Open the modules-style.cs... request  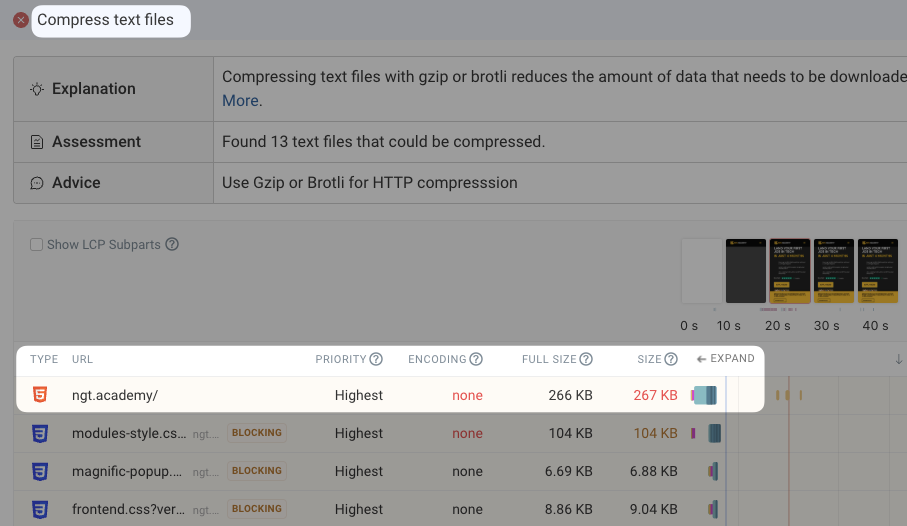click(129, 433)
